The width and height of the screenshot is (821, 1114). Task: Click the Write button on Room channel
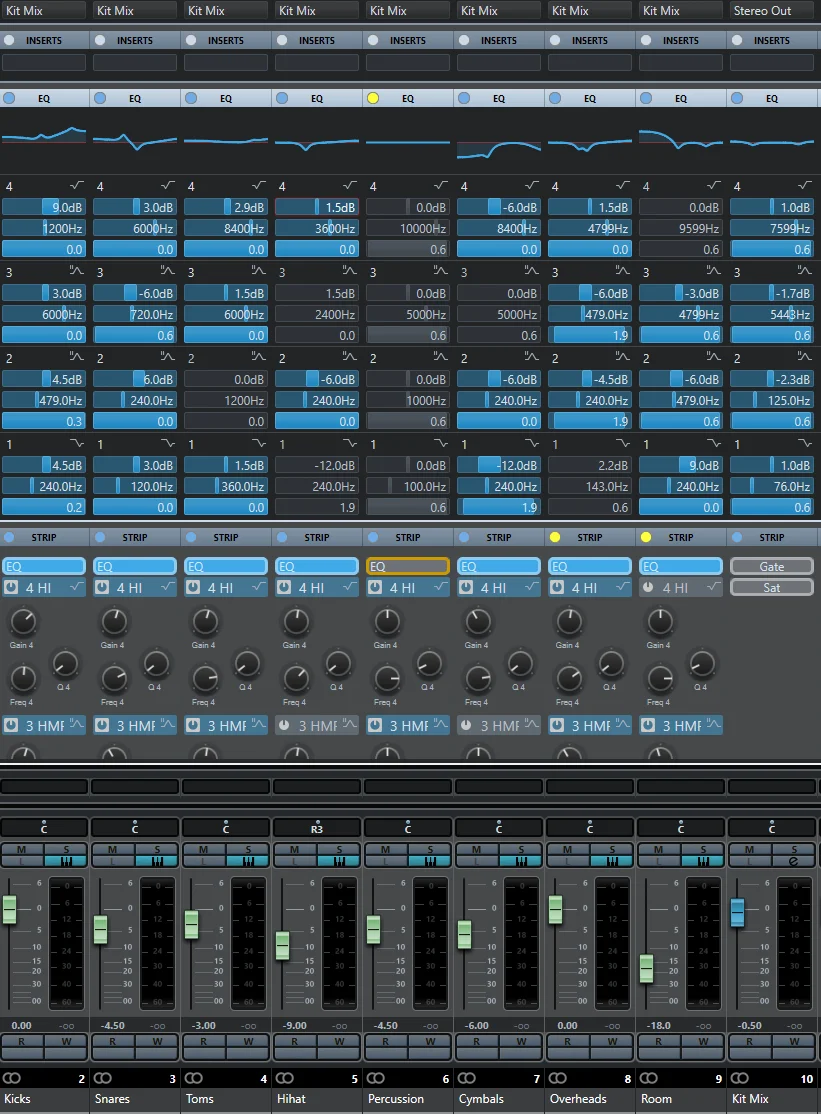coord(703,1042)
